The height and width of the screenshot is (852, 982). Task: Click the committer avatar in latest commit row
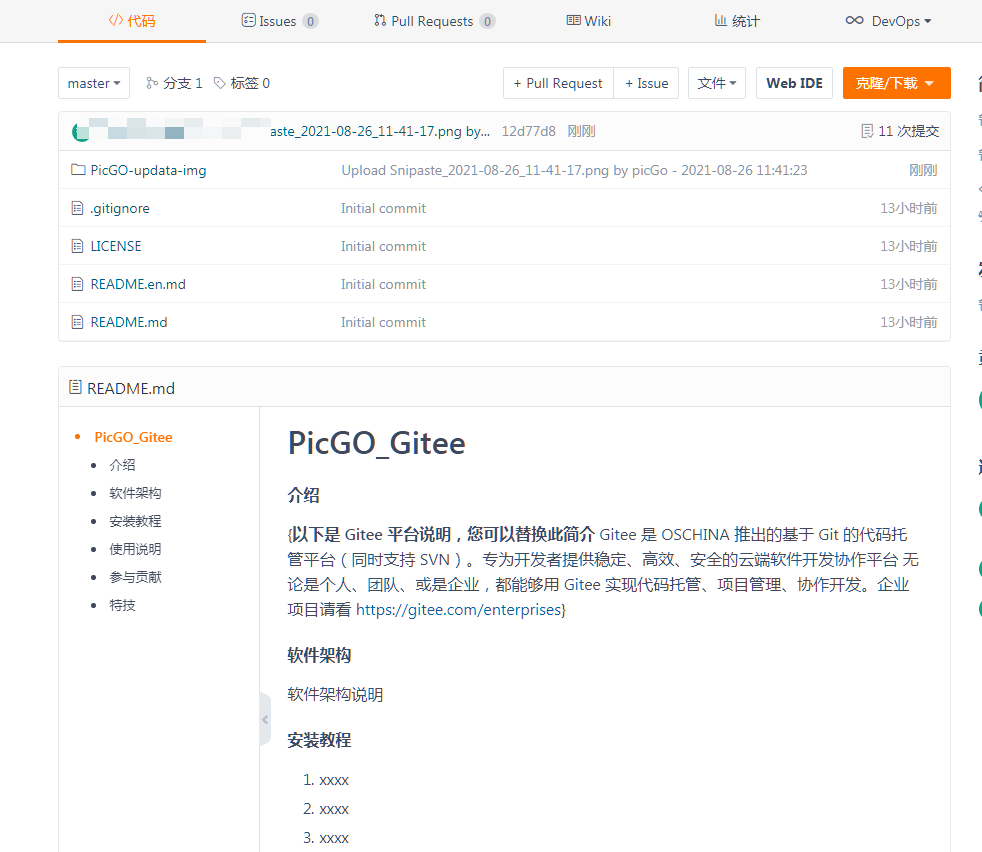[81, 132]
